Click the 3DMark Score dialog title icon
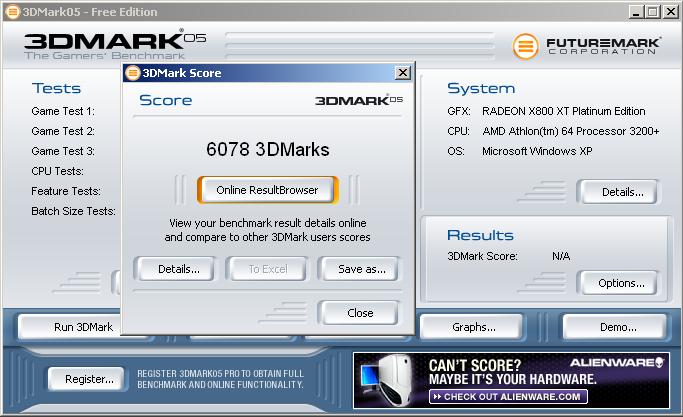The width and height of the screenshot is (683, 417). (x=132, y=73)
